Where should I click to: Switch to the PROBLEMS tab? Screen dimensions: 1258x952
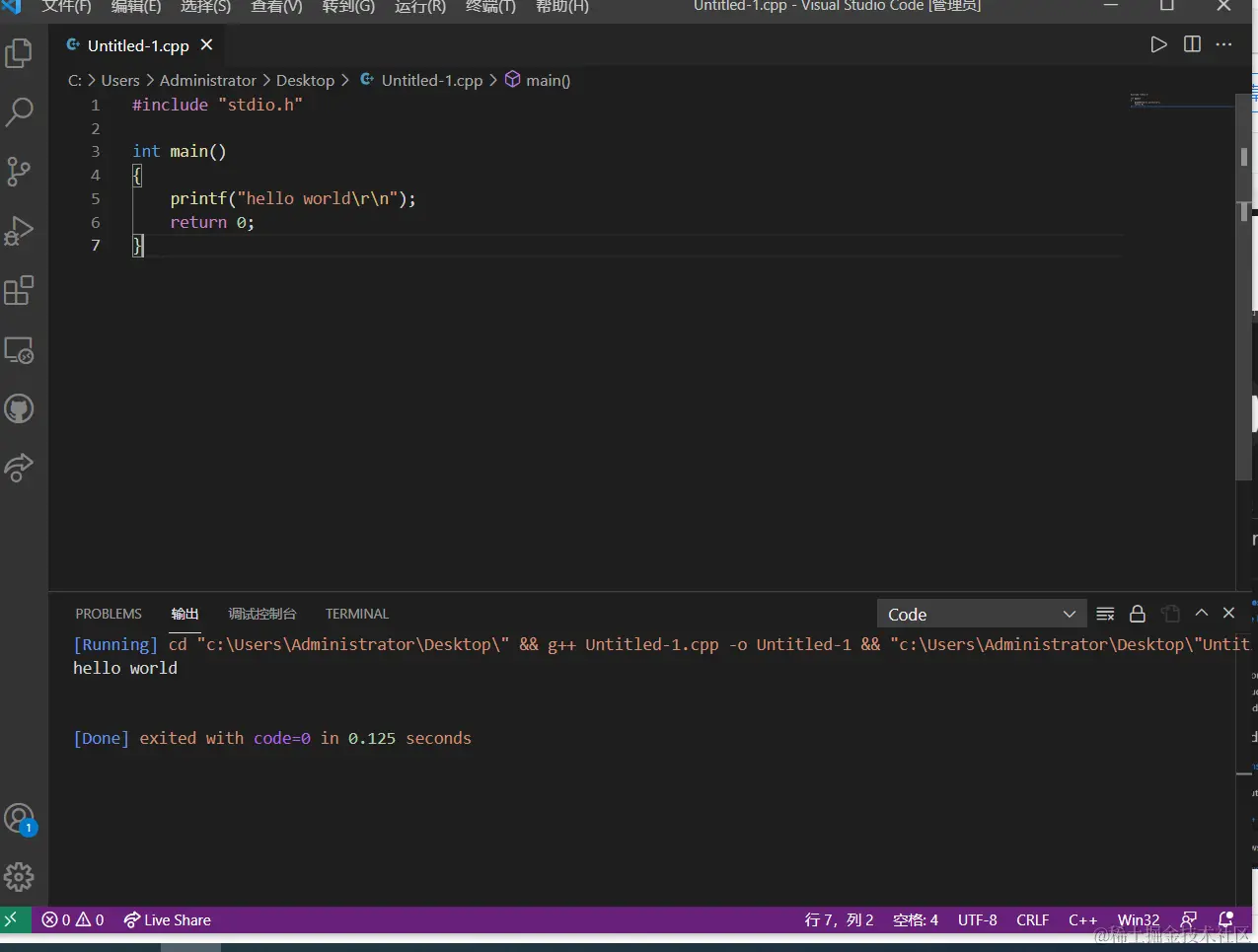pyautogui.click(x=109, y=614)
